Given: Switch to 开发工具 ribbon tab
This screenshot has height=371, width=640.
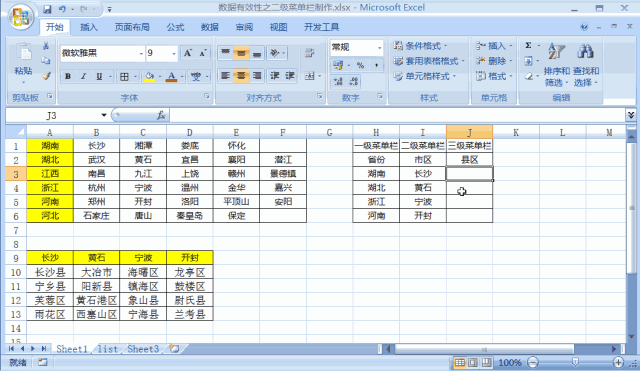Looking at the screenshot, I should pos(321,27).
